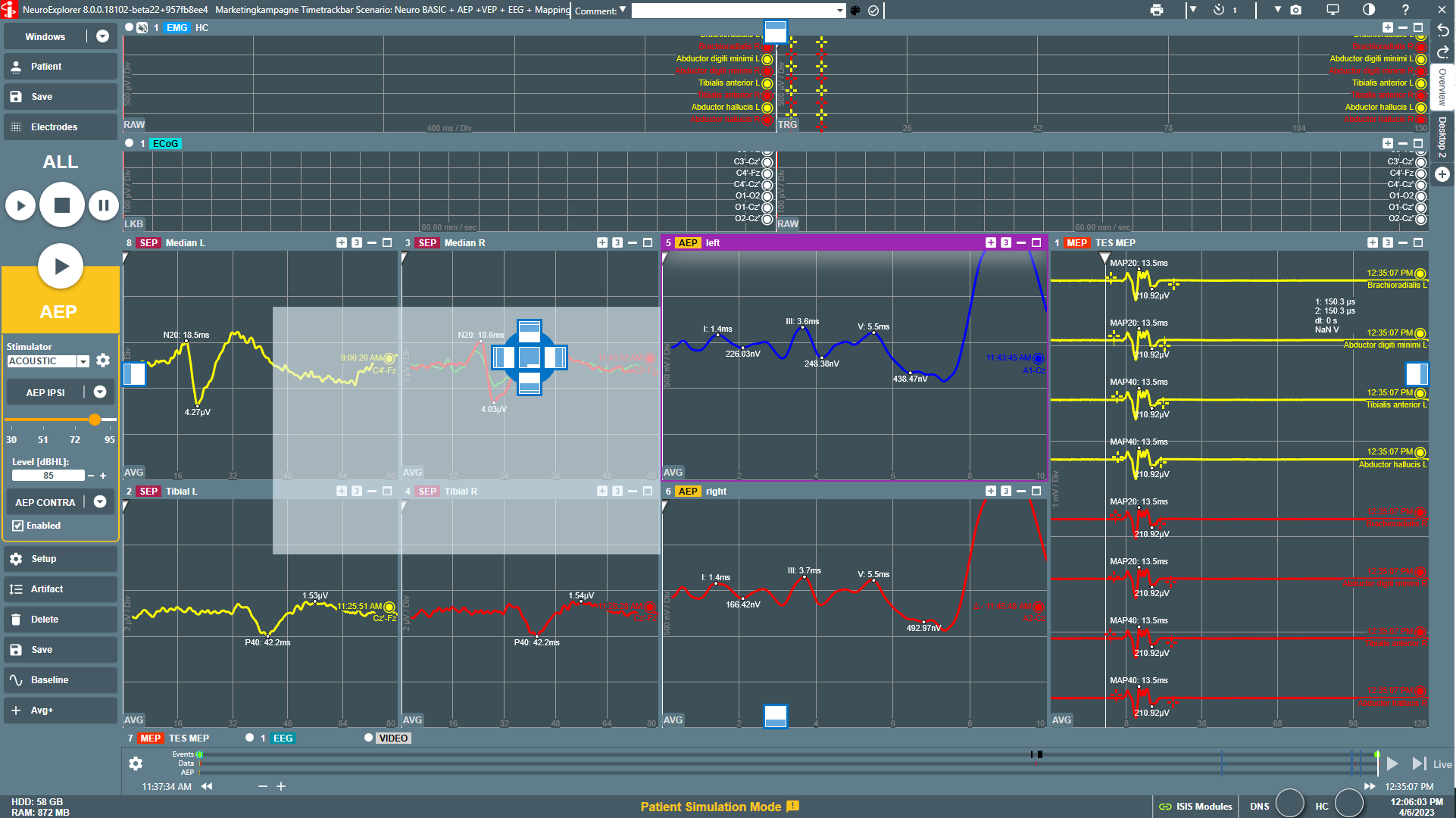Screen dimensions: 1456x818
Task: Maximize the SEP Median R panel
Action: pyautogui.click(x=648, y=243)
